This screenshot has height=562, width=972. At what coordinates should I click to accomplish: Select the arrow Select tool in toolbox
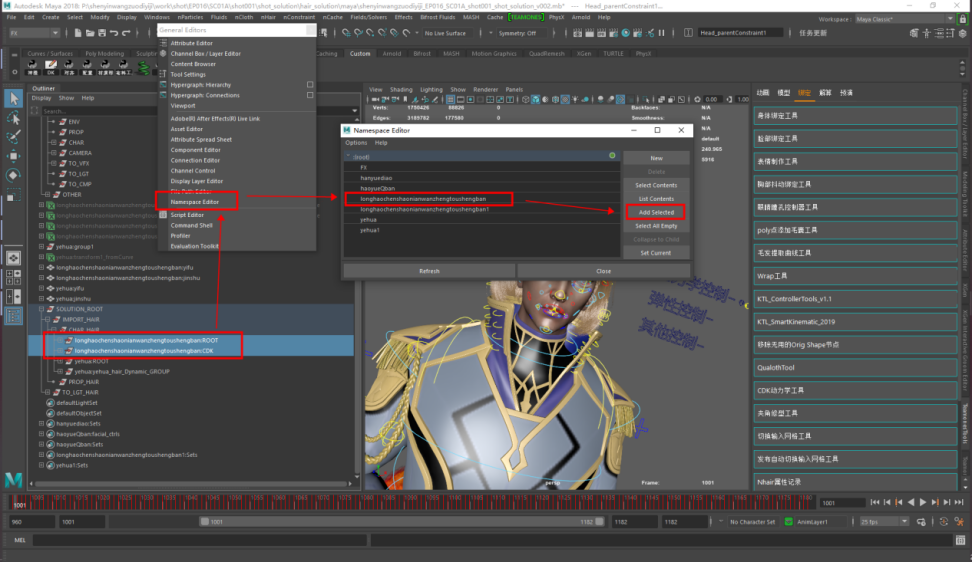coord(14,98)
